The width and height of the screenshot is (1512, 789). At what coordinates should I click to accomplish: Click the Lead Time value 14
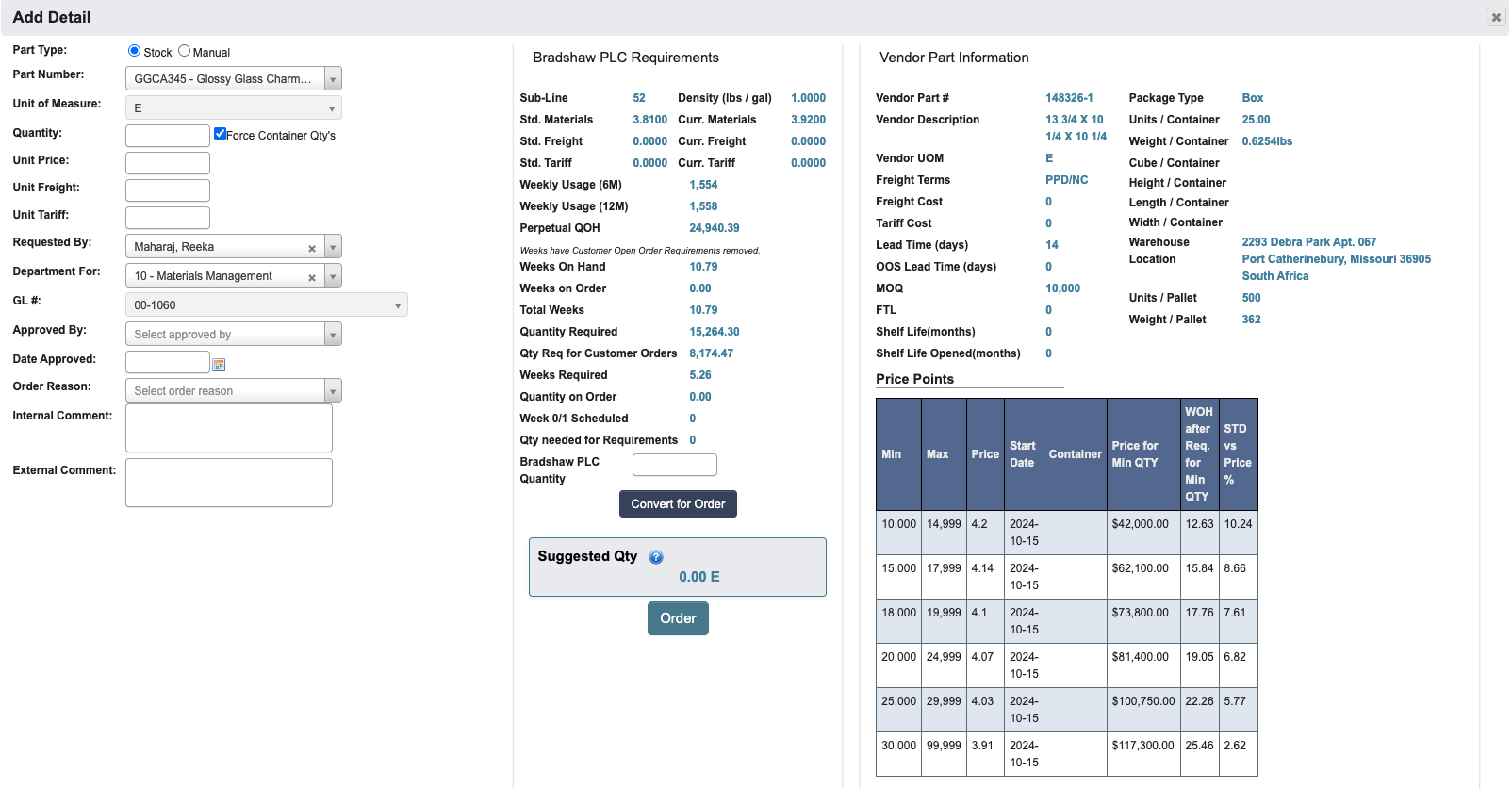[x=1052, y=245]
